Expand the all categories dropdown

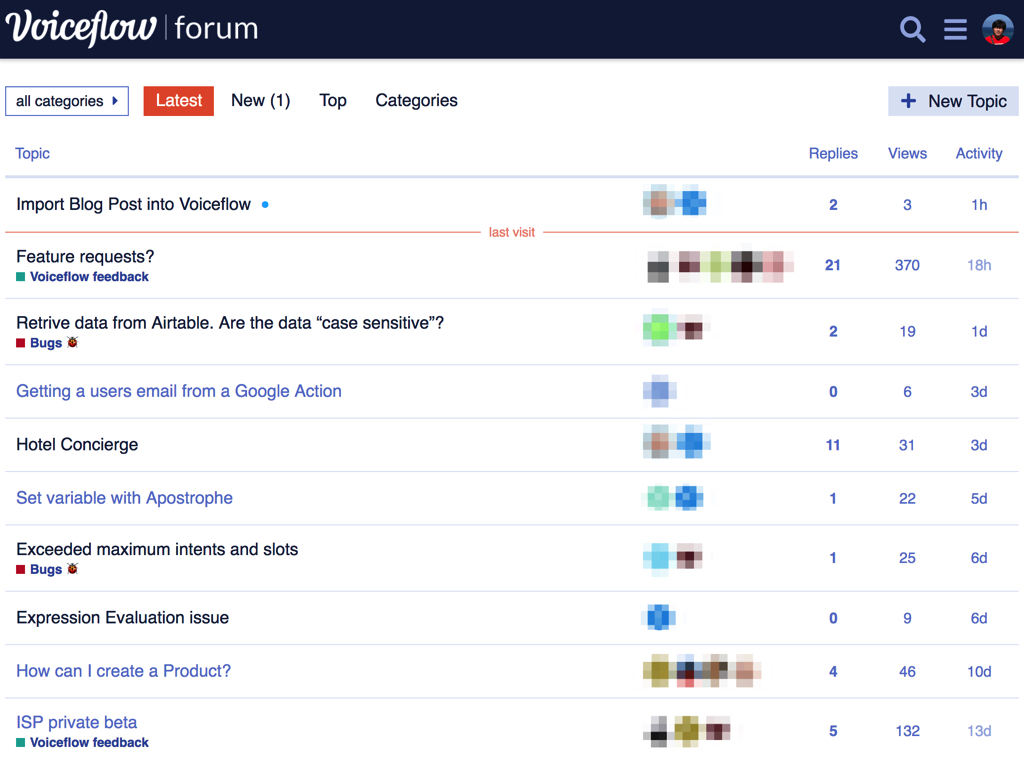pos(67,101)
